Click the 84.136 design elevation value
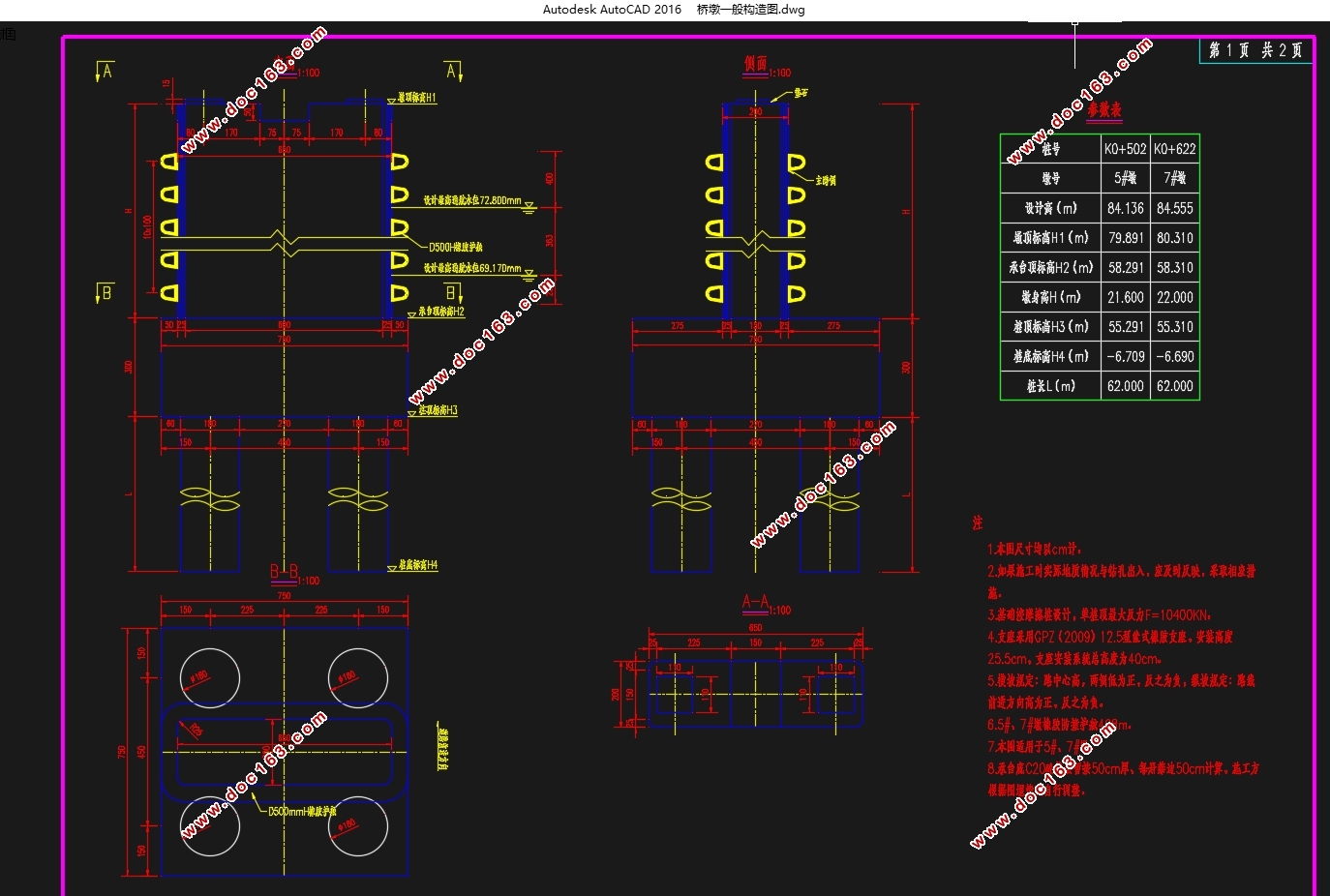The width and height of the screenshot is (1330, 896). pos(1125,208)
